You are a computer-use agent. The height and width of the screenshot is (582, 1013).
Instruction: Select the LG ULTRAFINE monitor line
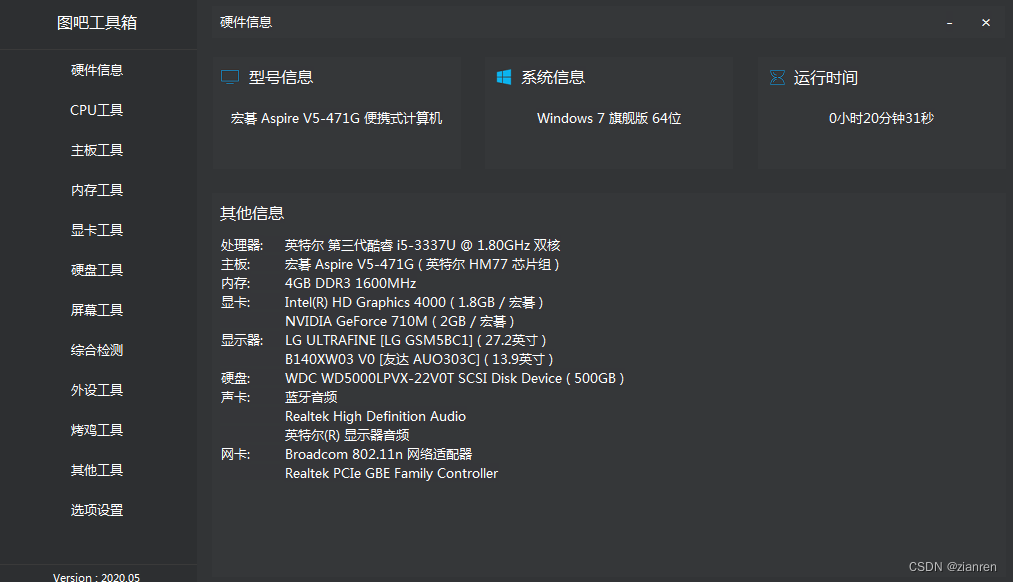click(x=415, y=340)
